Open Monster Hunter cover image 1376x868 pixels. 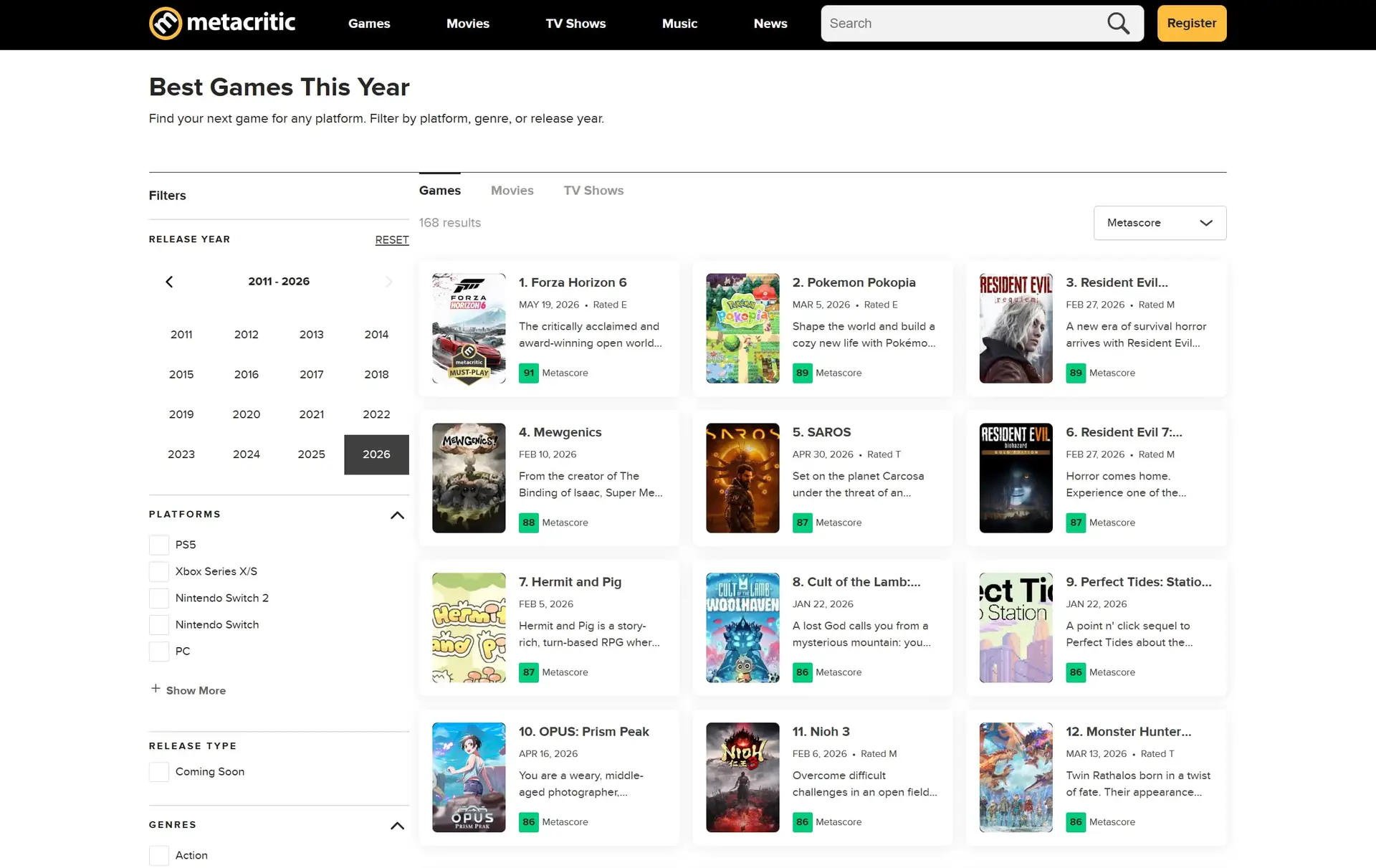click(x=1016, y=778)
